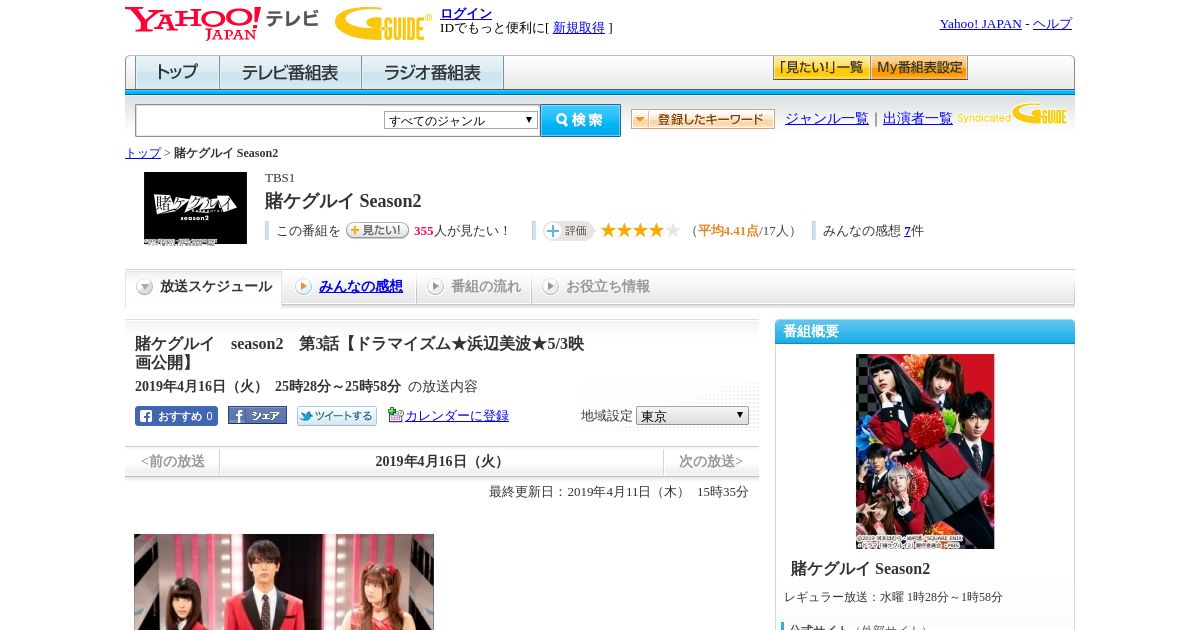Focus the program search input field

[x=260, y=121]
